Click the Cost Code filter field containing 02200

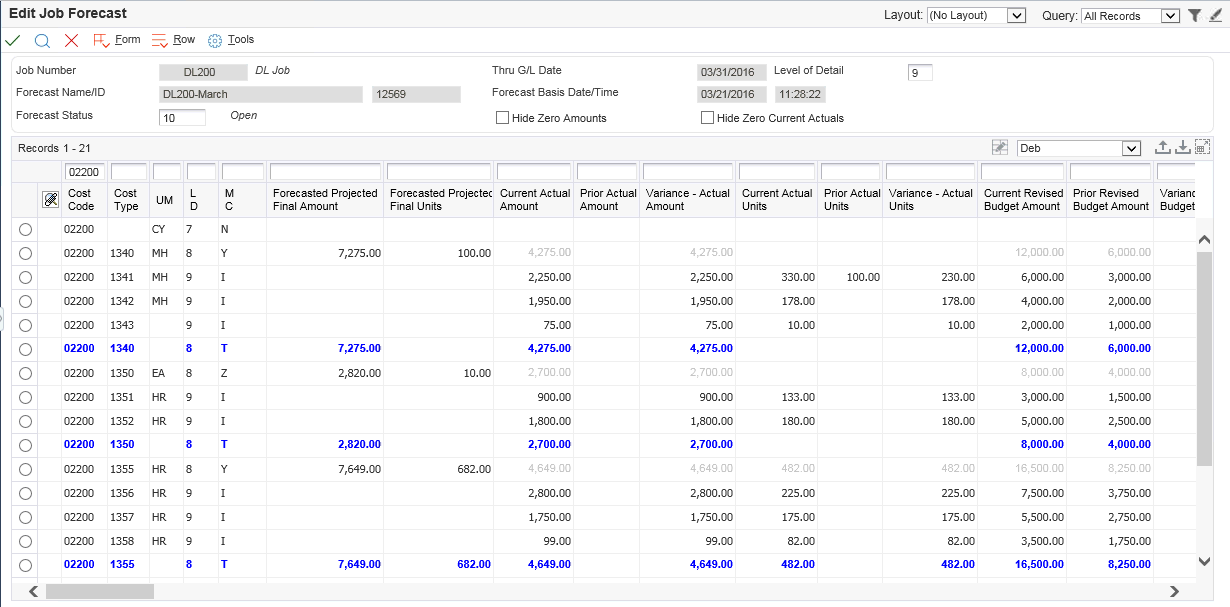85,172
